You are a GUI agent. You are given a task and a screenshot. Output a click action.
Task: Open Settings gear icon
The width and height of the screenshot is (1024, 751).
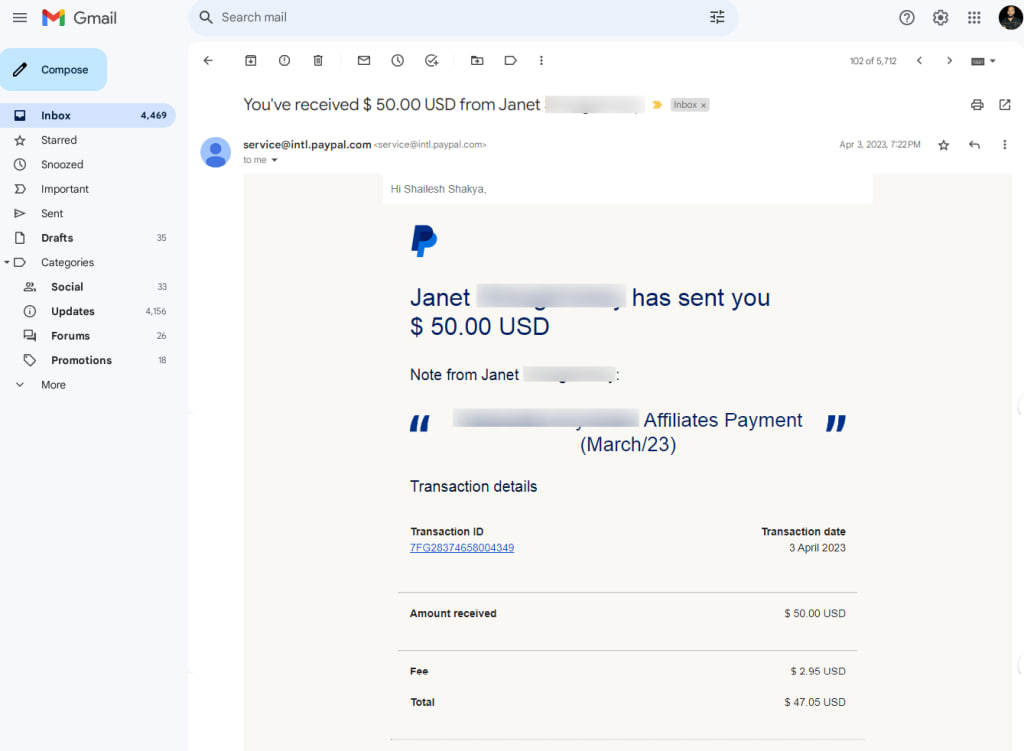point(940,18)
